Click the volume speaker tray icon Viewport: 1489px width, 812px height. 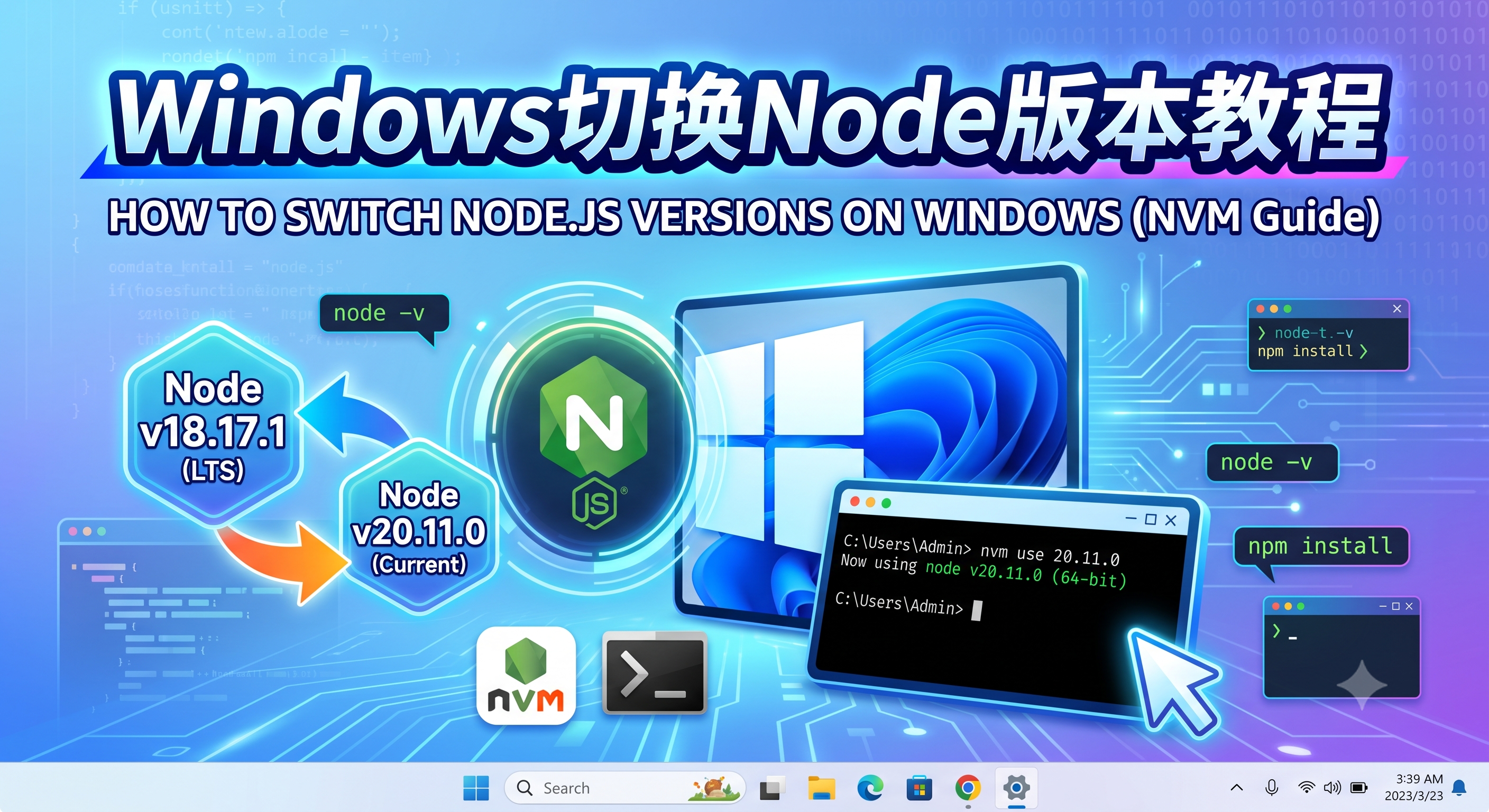(x=1332, y=787)
